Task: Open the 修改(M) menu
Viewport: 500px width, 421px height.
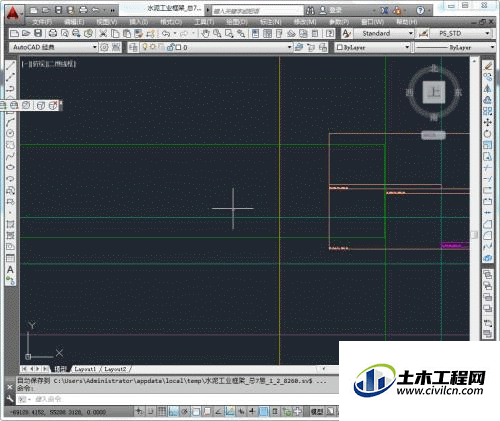Action: click(305, 22)
